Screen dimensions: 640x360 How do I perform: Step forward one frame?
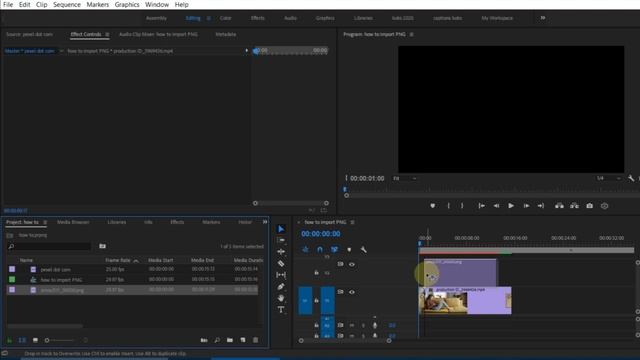click(x=526, y=206)
